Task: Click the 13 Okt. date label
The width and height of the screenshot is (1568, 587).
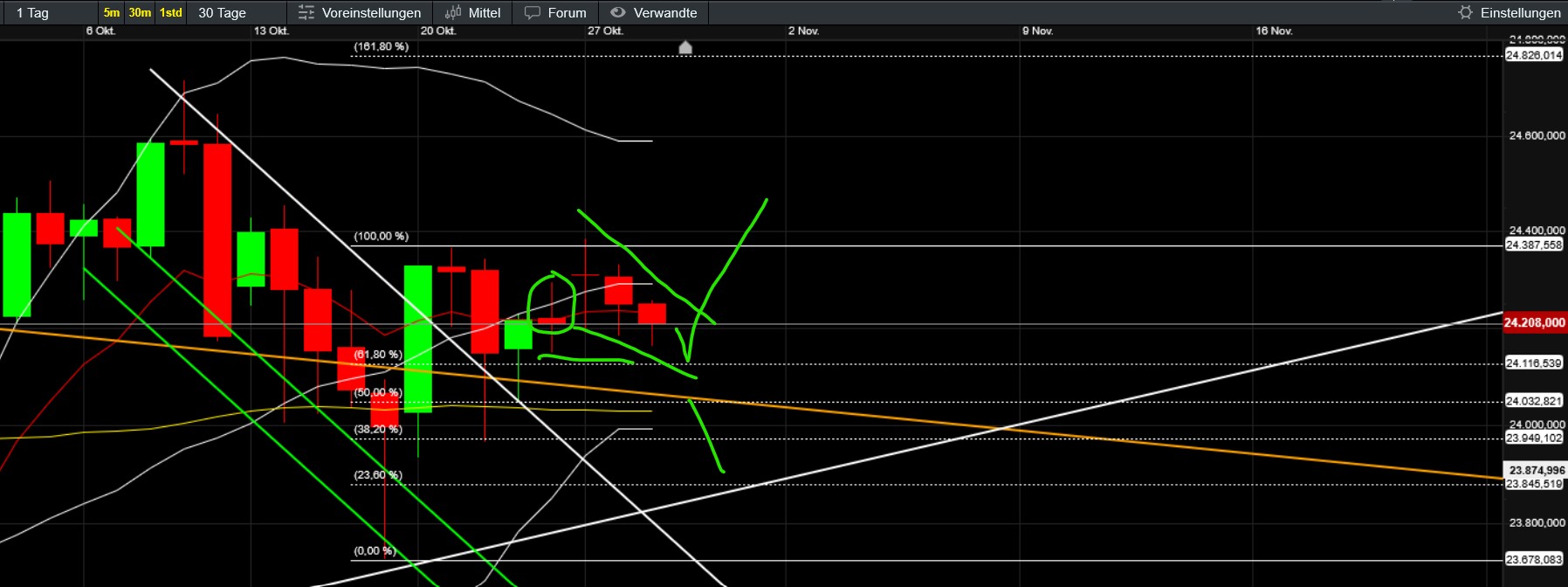Action: 272,31
